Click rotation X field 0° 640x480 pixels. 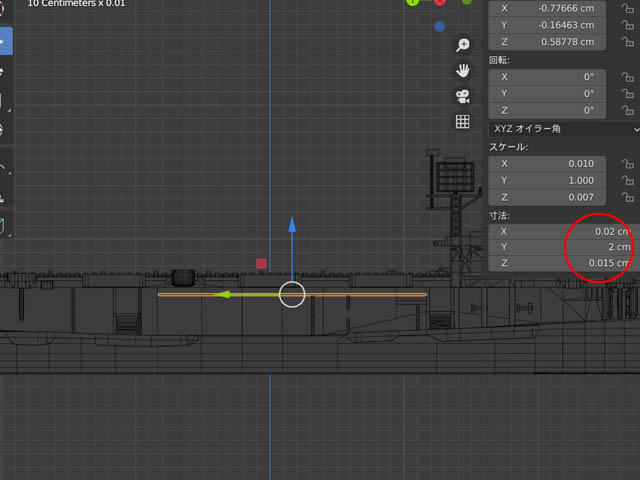coord(547,77)
